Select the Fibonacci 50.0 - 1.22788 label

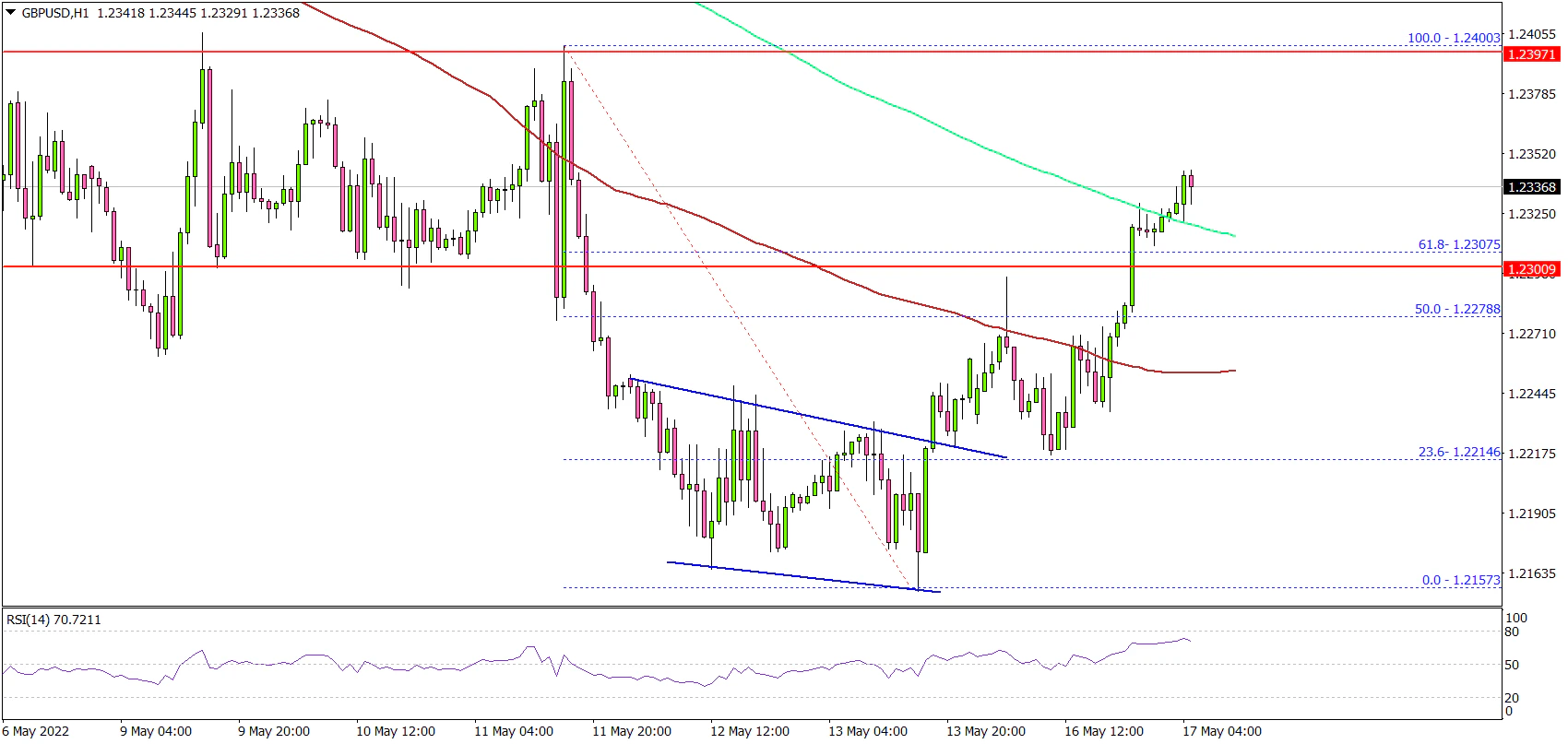[1457, 309]
